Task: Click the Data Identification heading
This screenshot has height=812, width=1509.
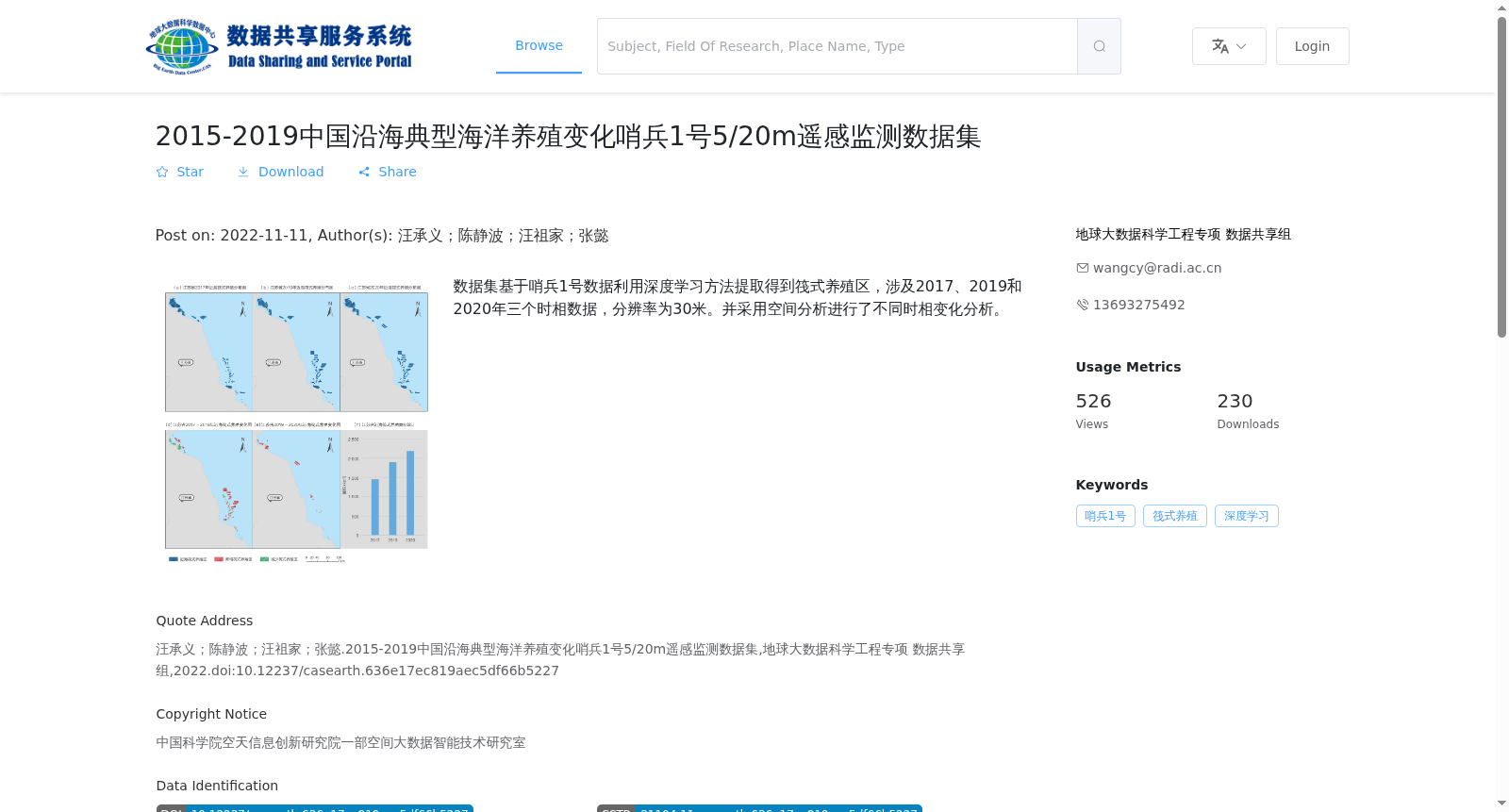Action: click(217, 786)
